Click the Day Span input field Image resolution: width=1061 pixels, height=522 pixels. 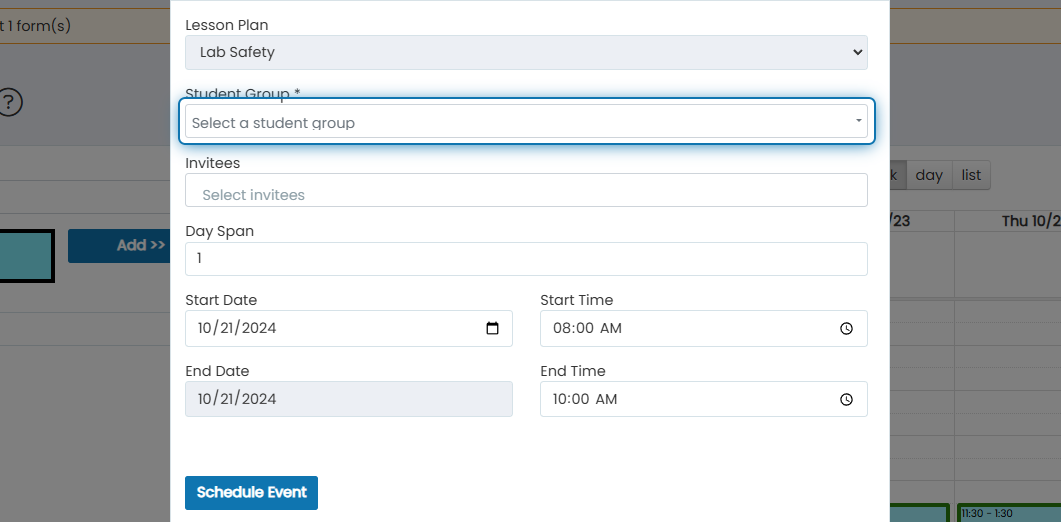(526, 259)
